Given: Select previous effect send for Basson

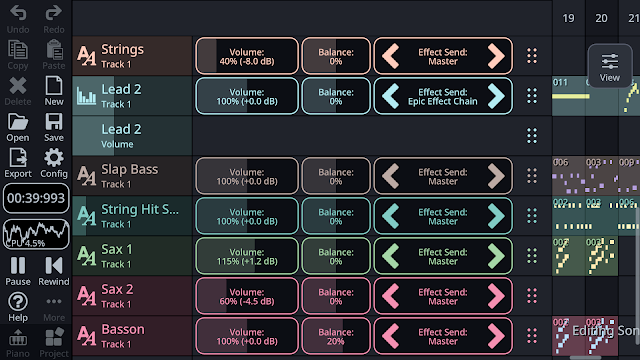Looking at the screenshot, I should click(x=391, y=336).
